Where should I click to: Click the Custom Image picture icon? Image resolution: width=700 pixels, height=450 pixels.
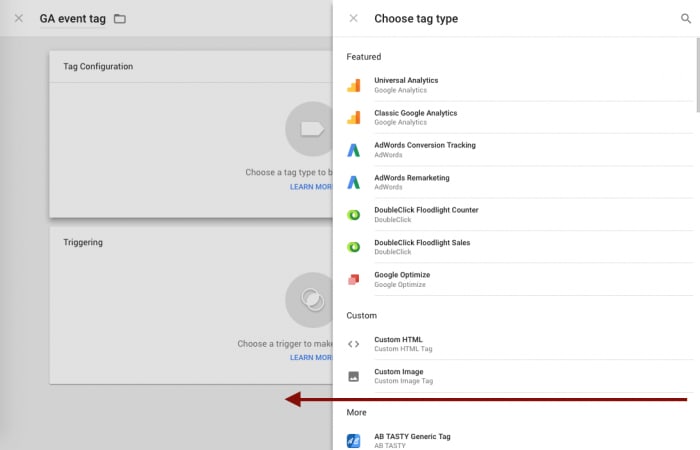pos(354,376)
